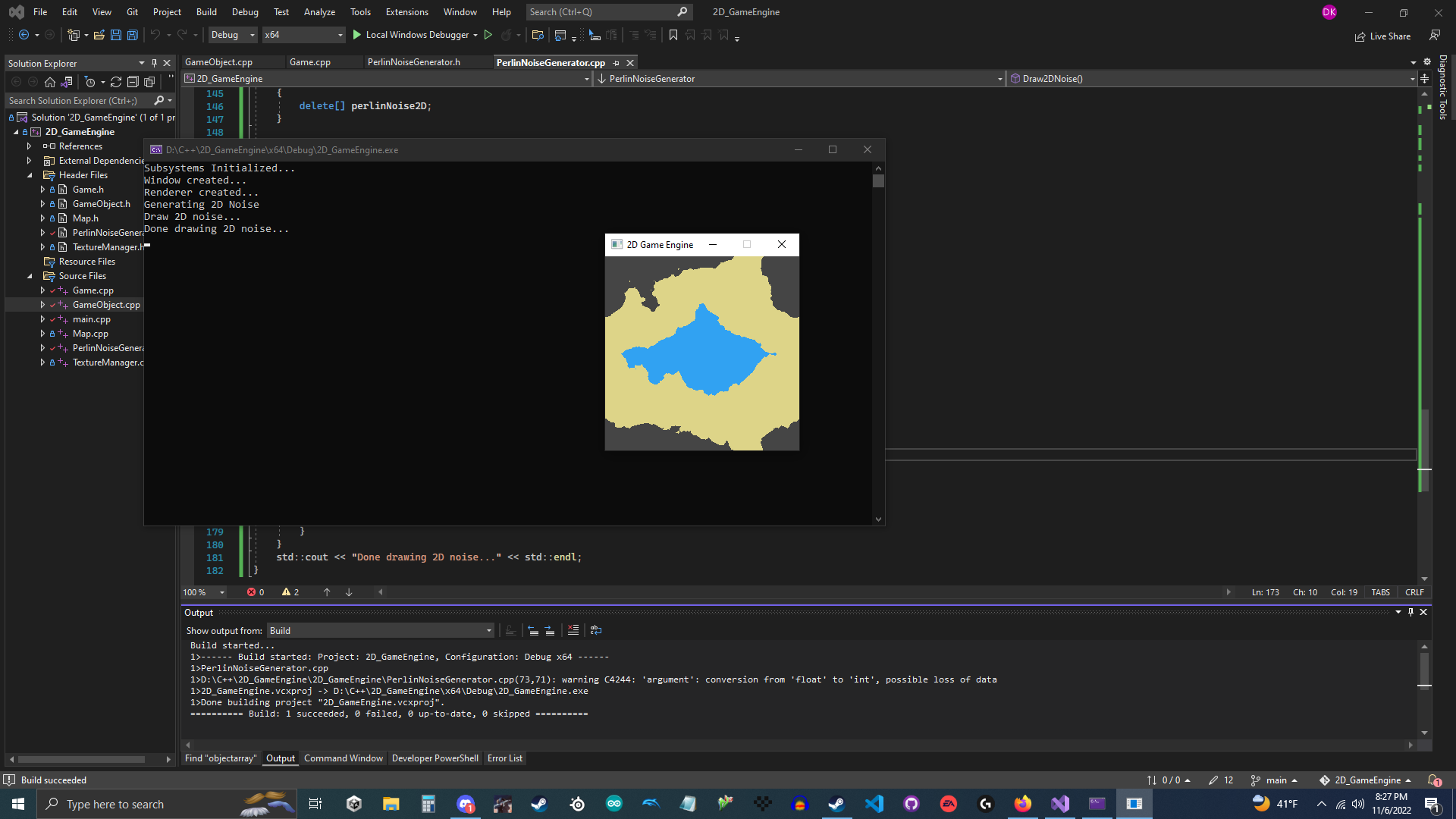Click the Save All toolbar icon
Screen dimensions: 1456x819
tap(132, 35)
